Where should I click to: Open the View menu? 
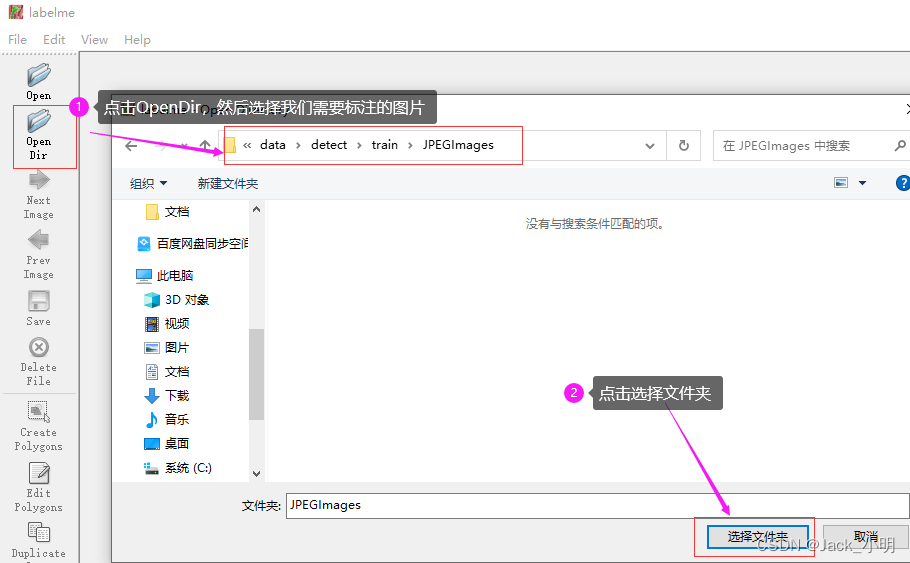tap(94, 39)
